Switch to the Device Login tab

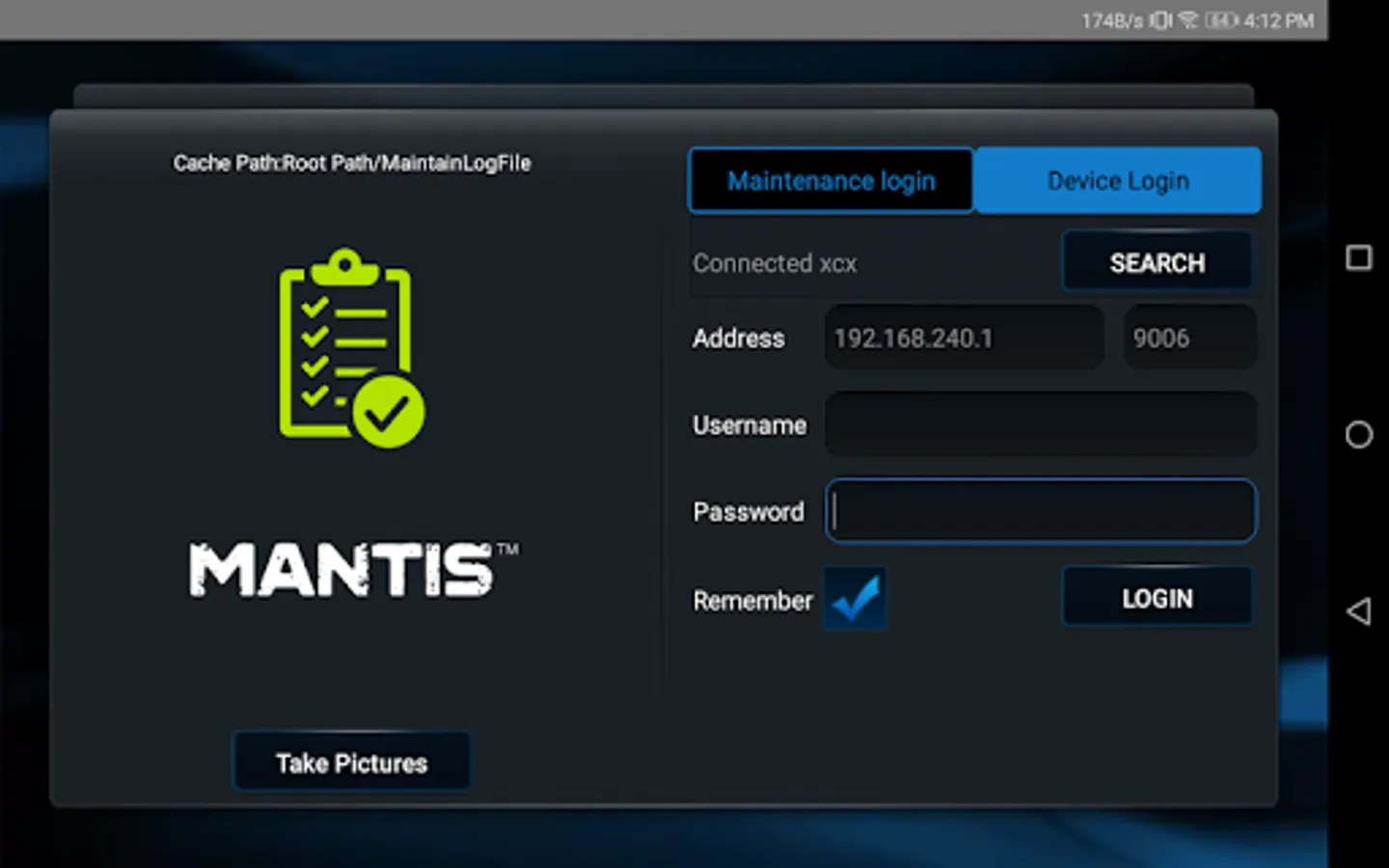pos(1118,180)
